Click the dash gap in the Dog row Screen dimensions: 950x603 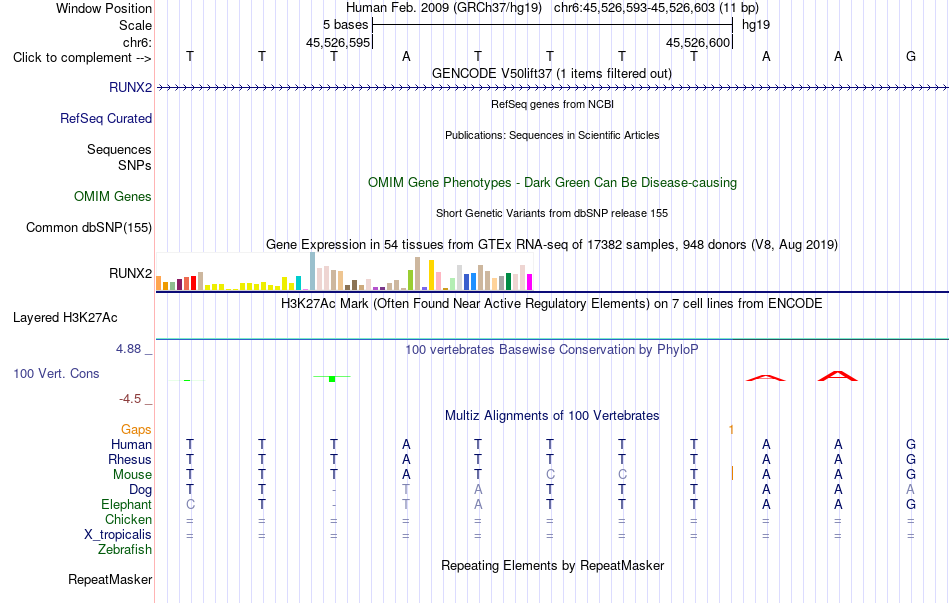coord(334,490)
